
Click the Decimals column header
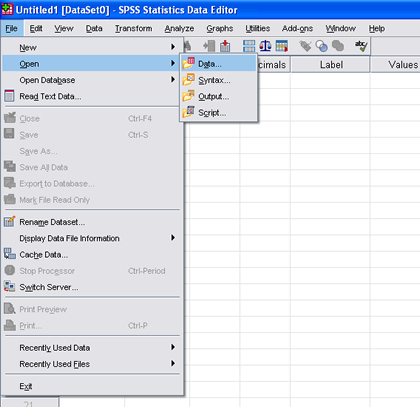(x=273, y=65)
